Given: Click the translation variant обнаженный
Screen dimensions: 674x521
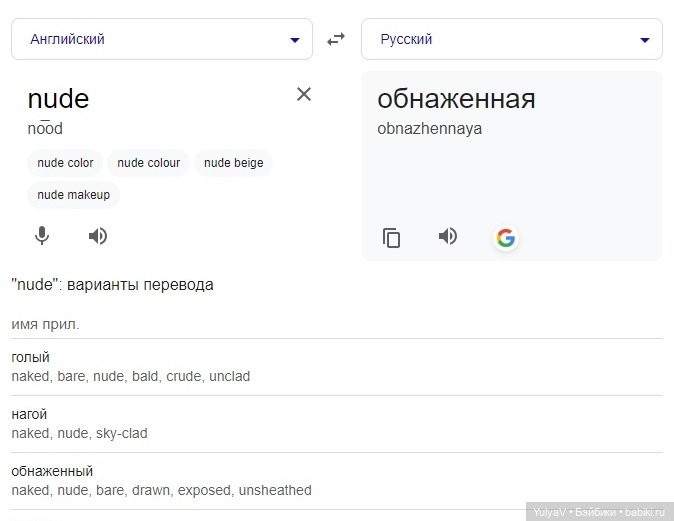Looking at the screenshot, I should tap(52, 471).
